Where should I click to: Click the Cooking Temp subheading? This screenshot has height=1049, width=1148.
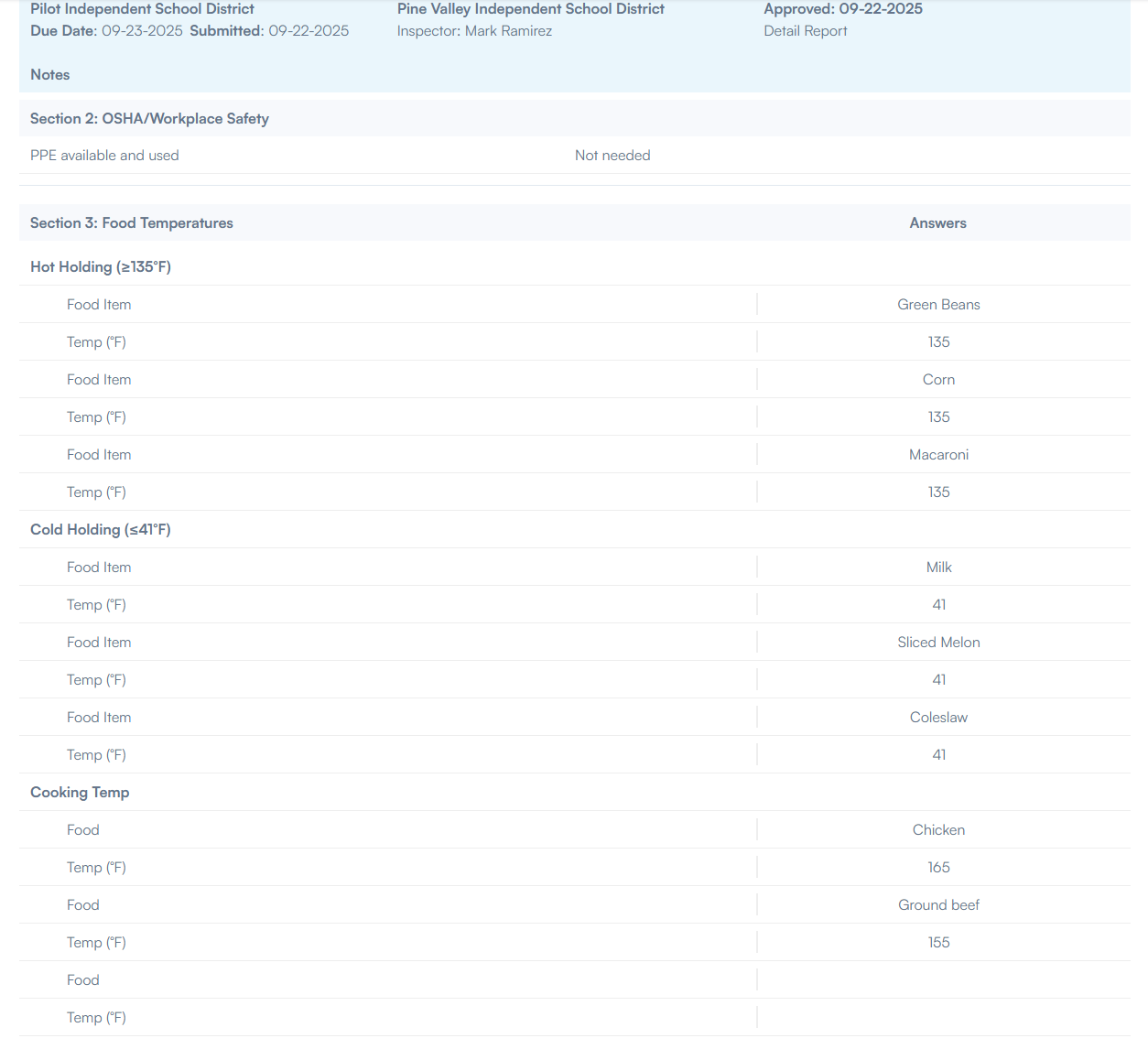pyautogui.click(x=80, y=793)
